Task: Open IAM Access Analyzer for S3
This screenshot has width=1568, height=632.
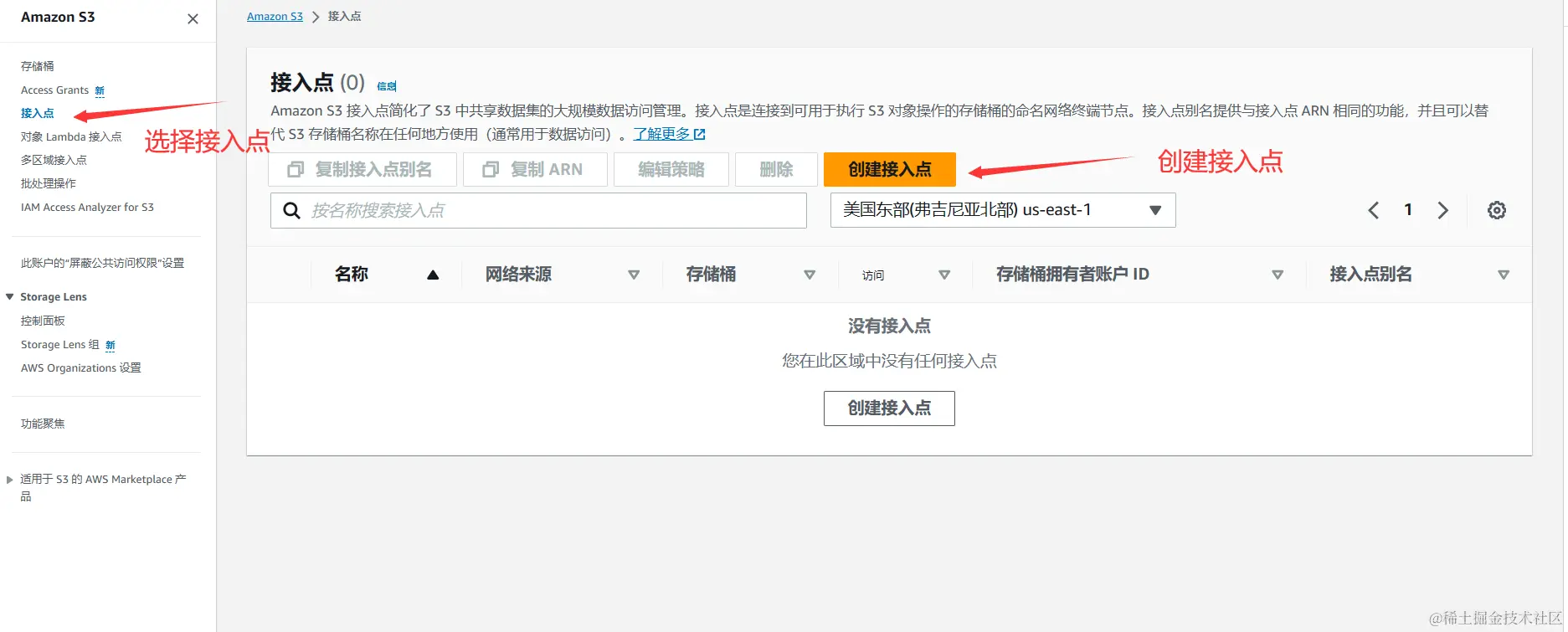Action: click(87, 207)
